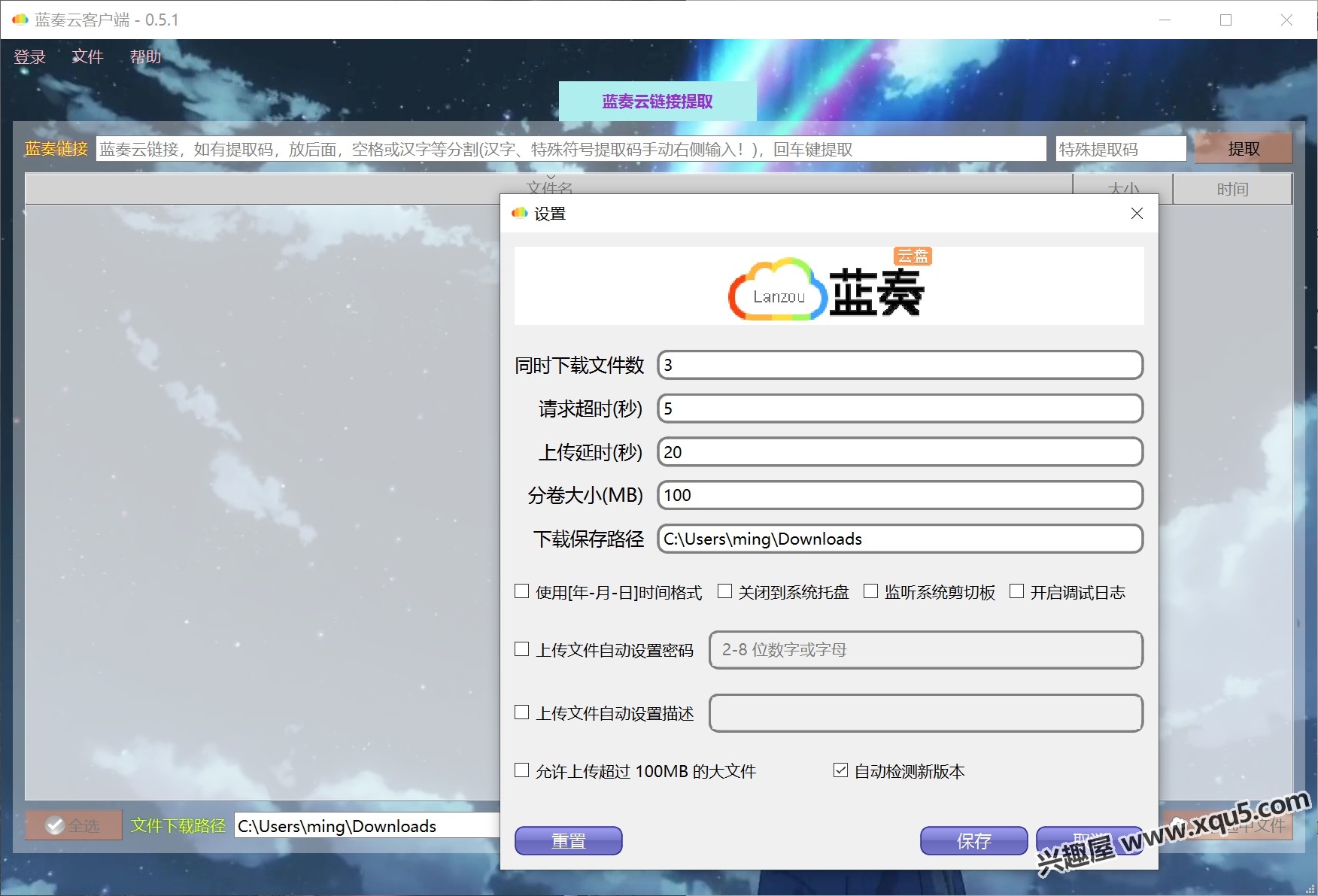Enable 关闭到系统托盘 checkbox

click(x=724, y=591)
